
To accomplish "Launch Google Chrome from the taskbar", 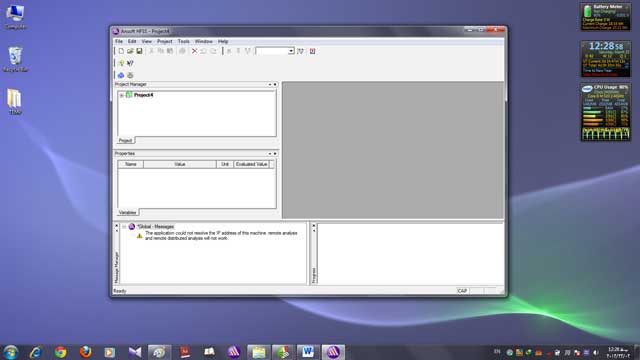I will 60,352.
